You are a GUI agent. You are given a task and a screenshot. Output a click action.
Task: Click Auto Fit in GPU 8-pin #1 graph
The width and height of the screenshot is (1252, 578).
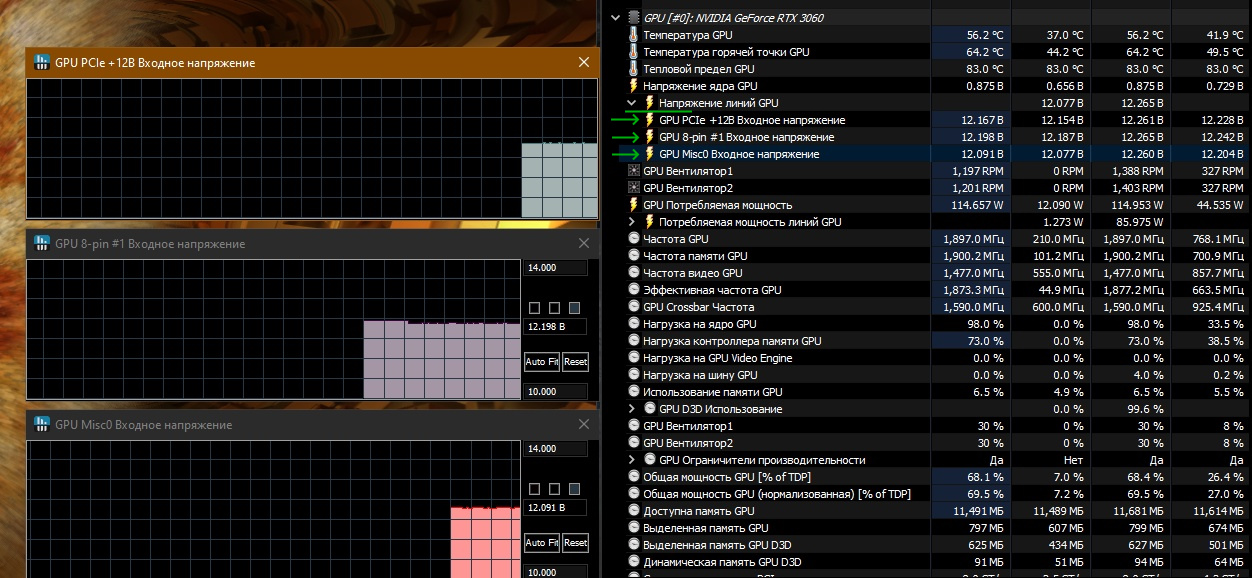[x=542, y=362]
